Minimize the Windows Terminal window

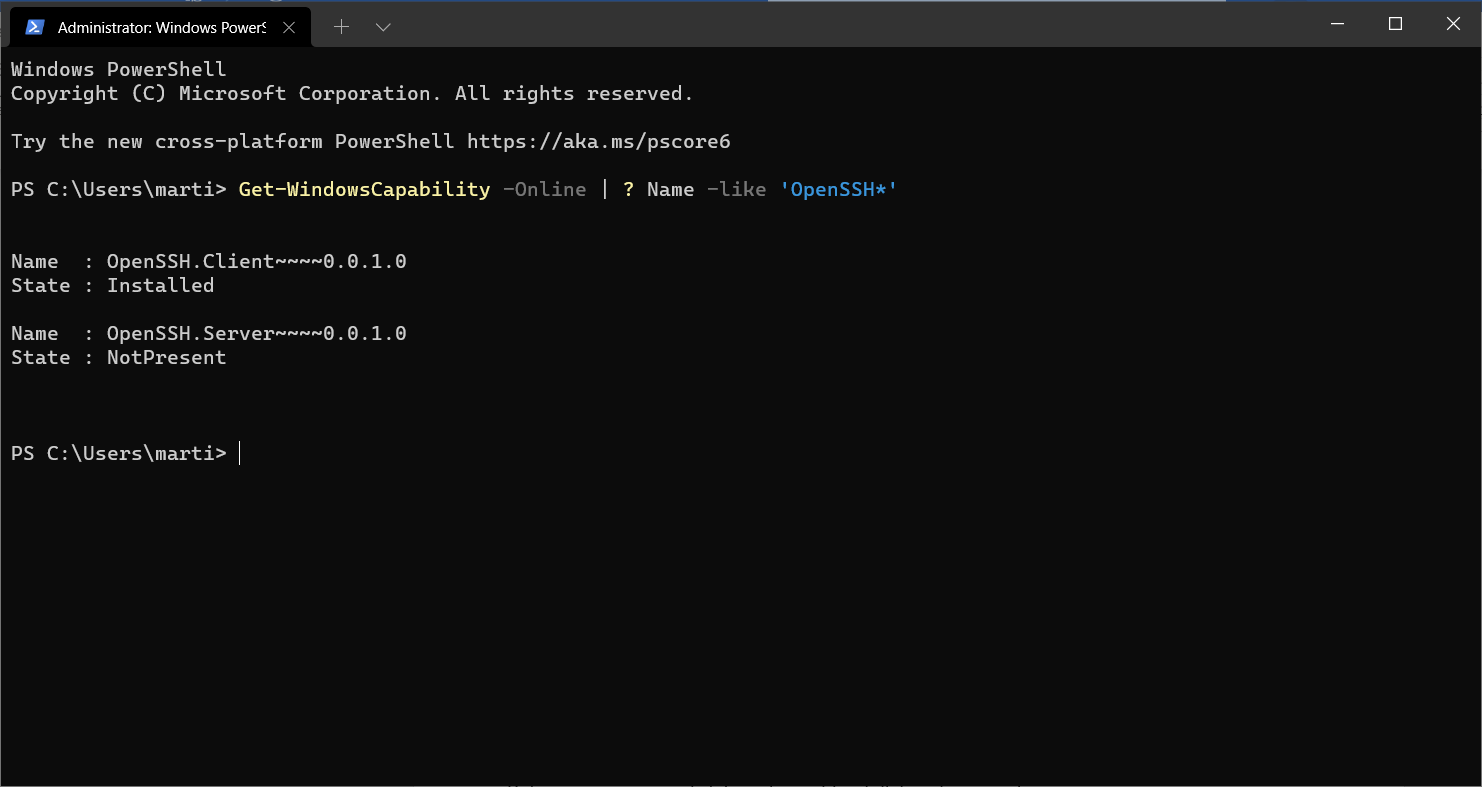coord(1337,24)
